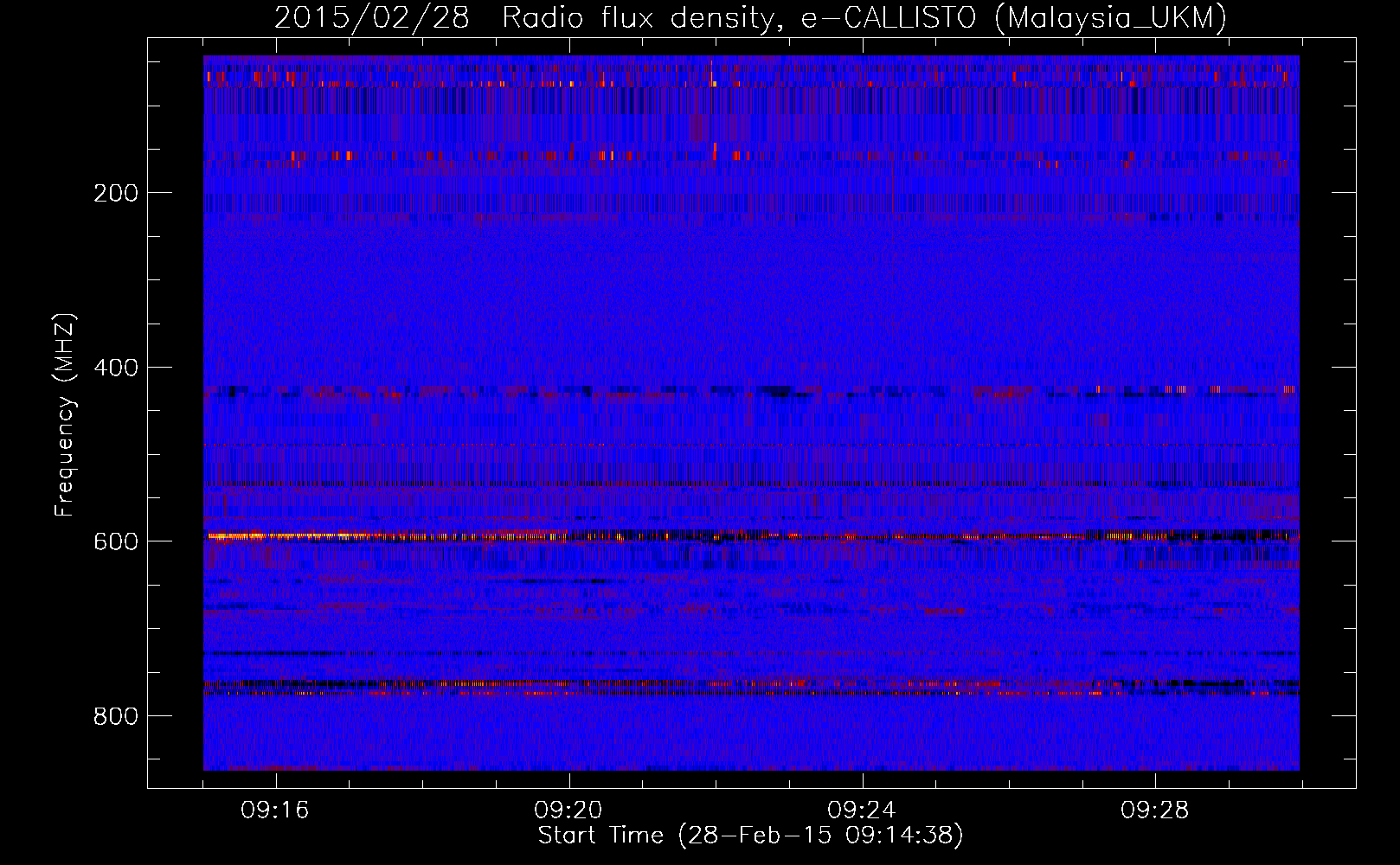Click the 09:24 time tick label
Viewport: 1400px width, 865px height.
coord(862,811)
